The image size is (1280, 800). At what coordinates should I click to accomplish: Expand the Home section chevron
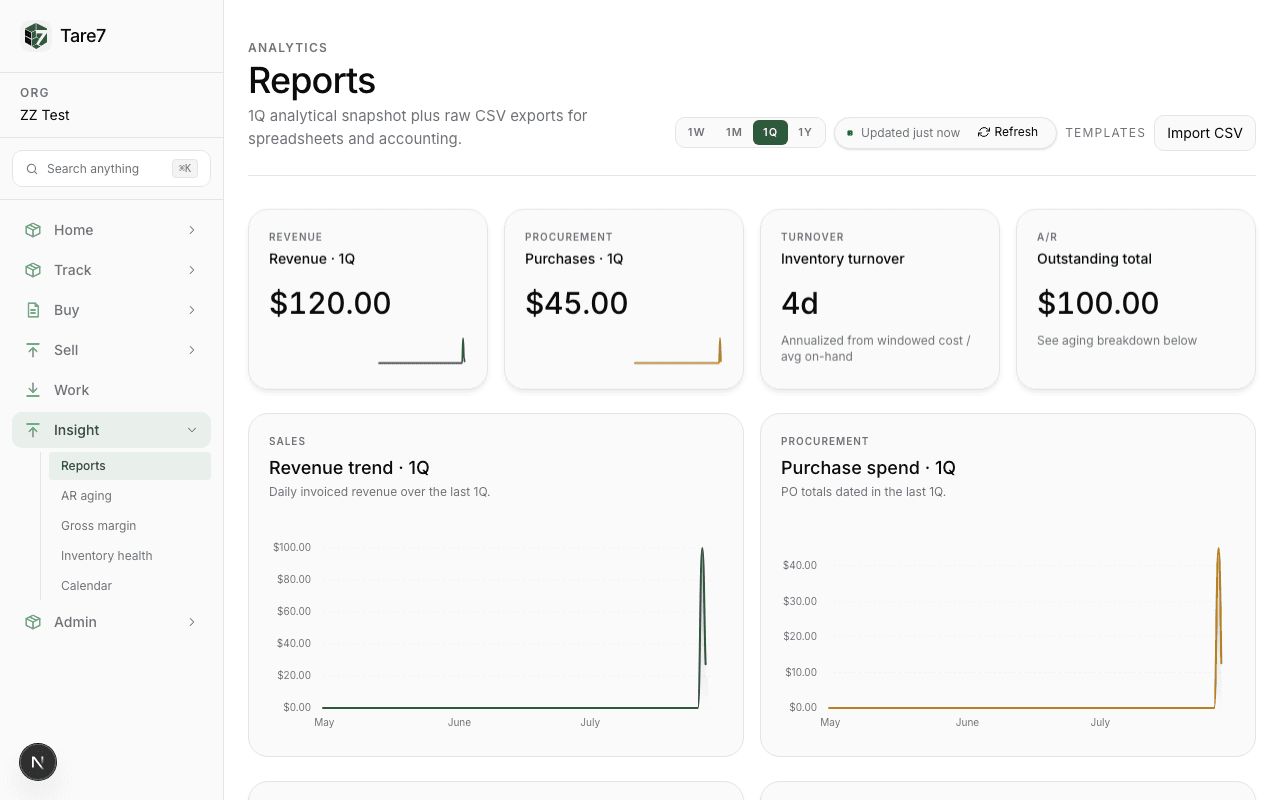tap(191, 230)
